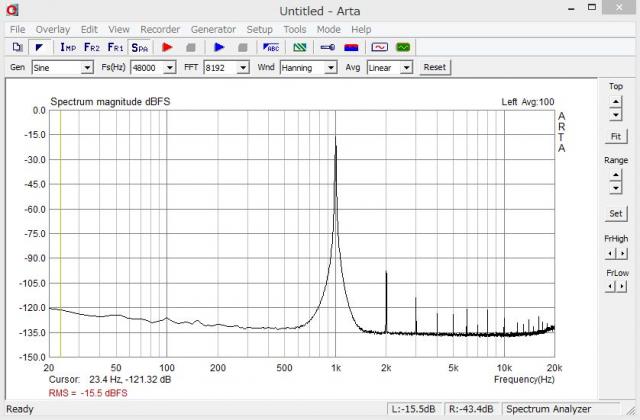Click the Spectrum Analyzer status bar label
This screenshot has width=640, height=420.
[x=549, y=409]
